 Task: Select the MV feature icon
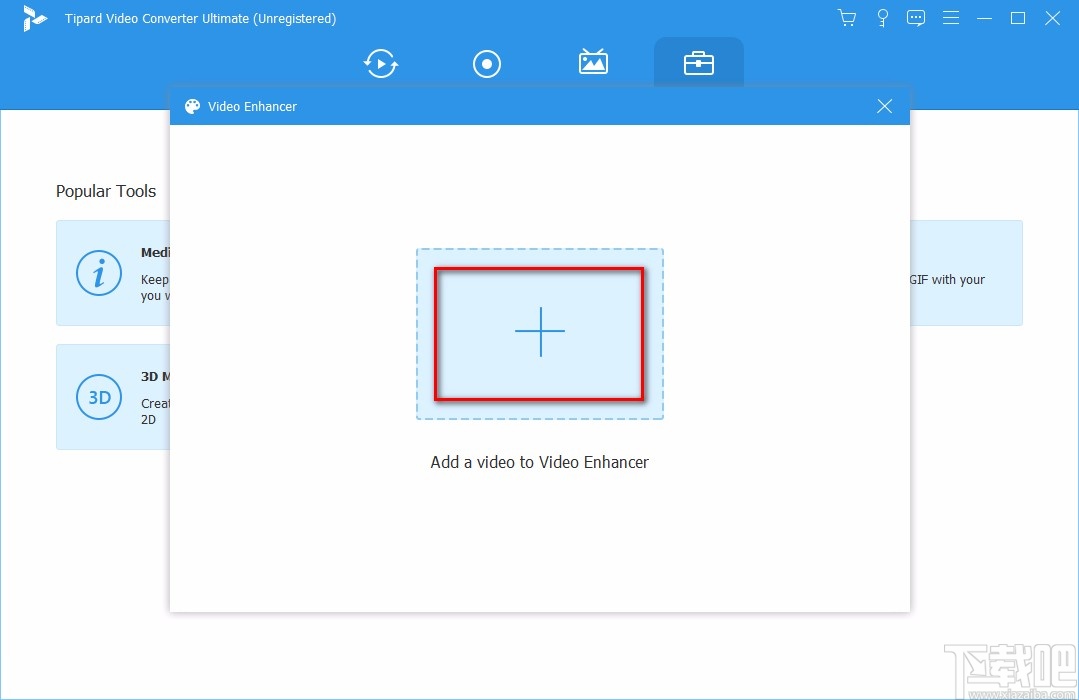593,62
